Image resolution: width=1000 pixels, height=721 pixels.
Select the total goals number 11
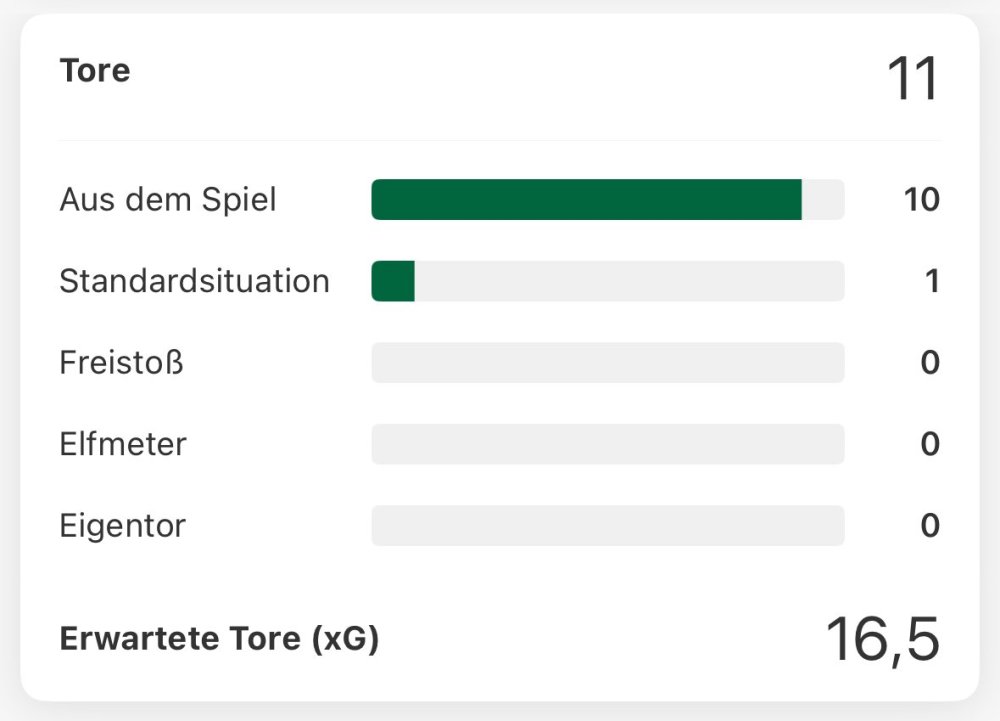913,79
